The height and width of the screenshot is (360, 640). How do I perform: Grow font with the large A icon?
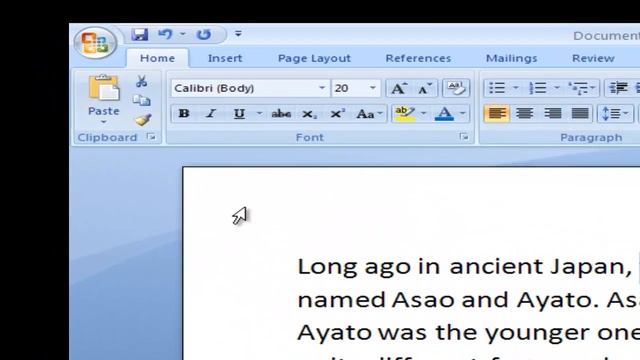tap(398, 88)
